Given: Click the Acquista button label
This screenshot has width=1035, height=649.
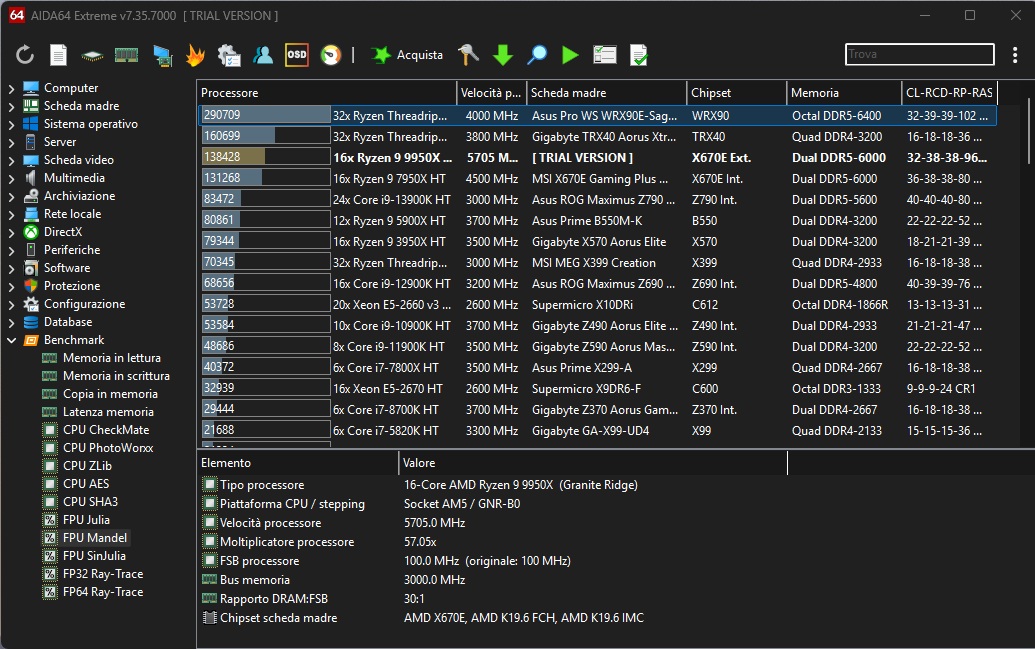Looking at the screenshot, I should [x=420, y=55].
